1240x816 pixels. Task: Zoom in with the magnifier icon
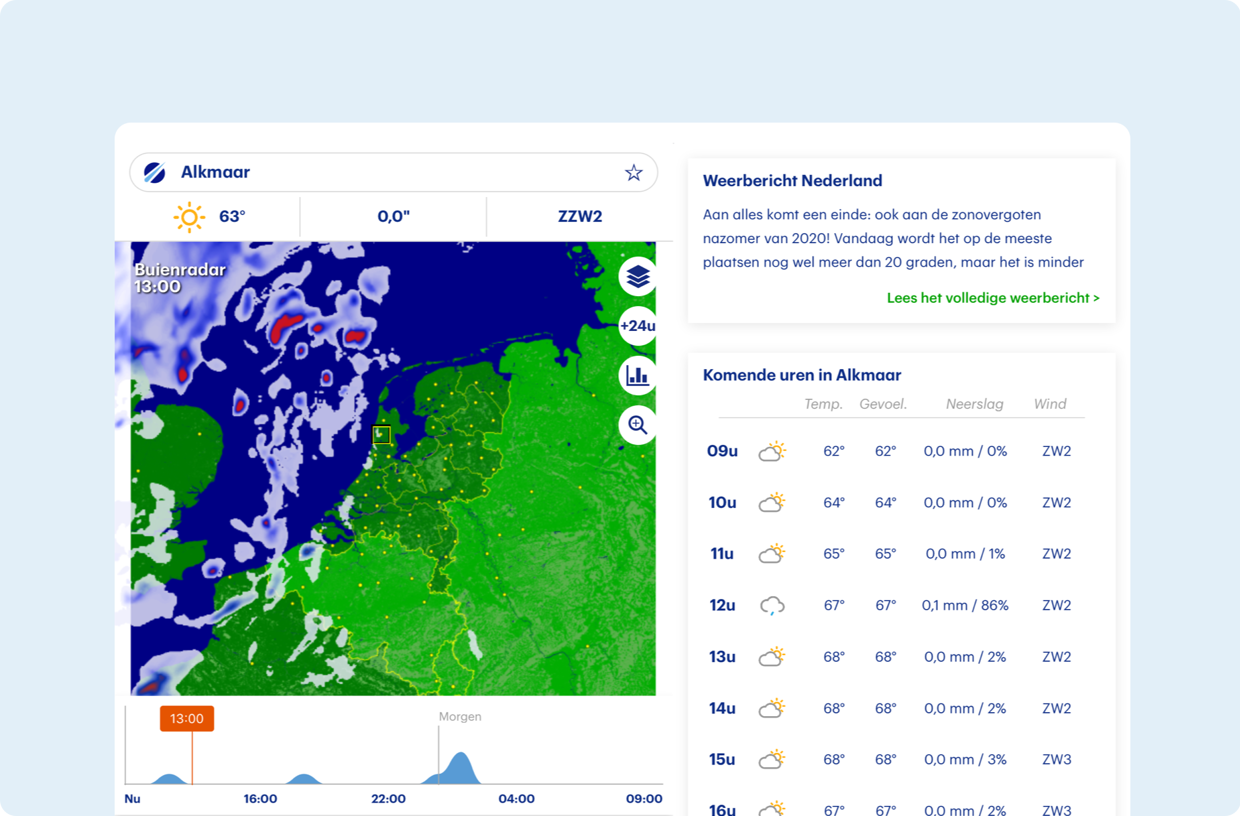click(637, 425)
